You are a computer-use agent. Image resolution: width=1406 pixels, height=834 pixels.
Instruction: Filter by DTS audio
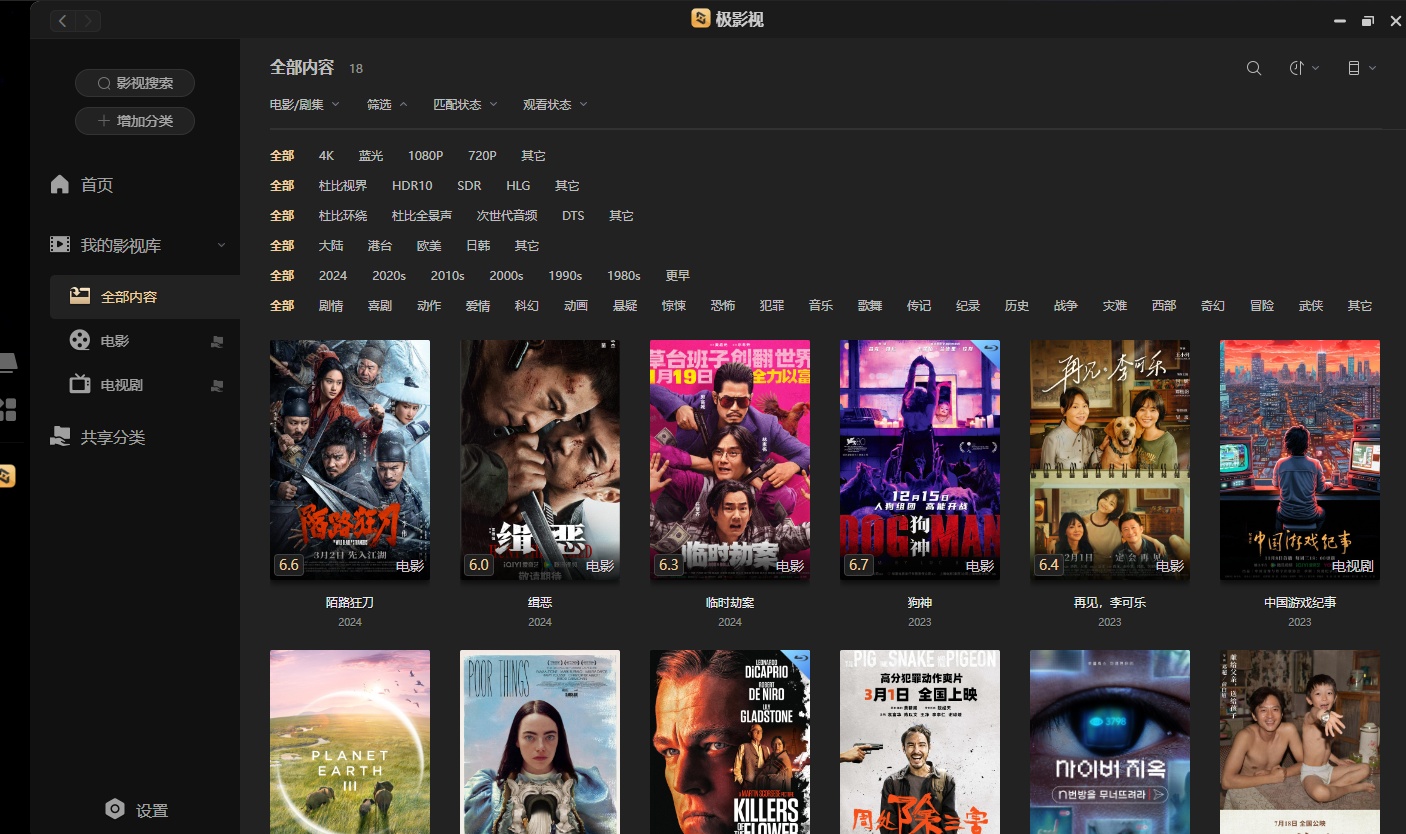coord(573,216)
